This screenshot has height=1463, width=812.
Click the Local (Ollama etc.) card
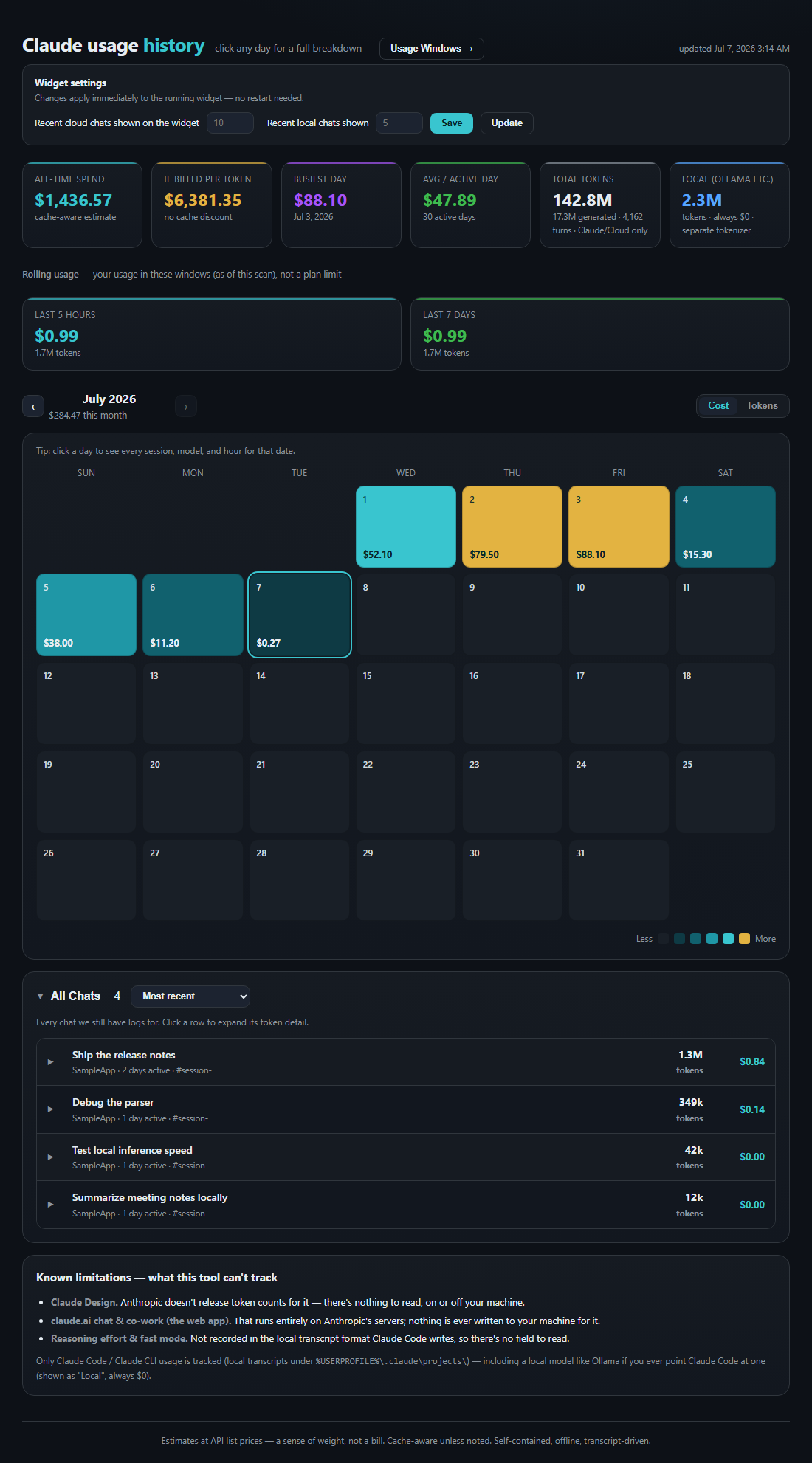[729, 204]
